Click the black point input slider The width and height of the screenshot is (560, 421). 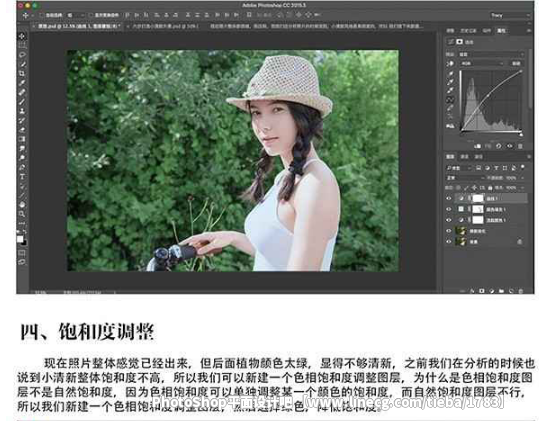click(461, 134)
